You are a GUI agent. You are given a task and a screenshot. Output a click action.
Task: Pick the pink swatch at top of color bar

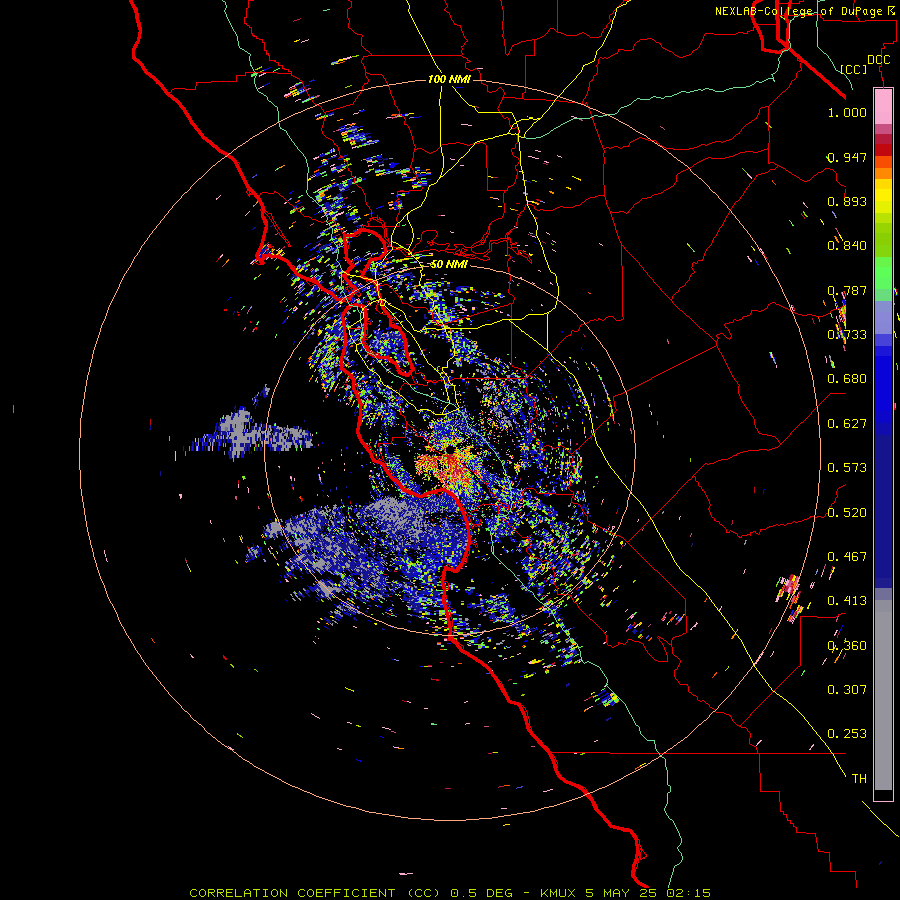point(883,106)
